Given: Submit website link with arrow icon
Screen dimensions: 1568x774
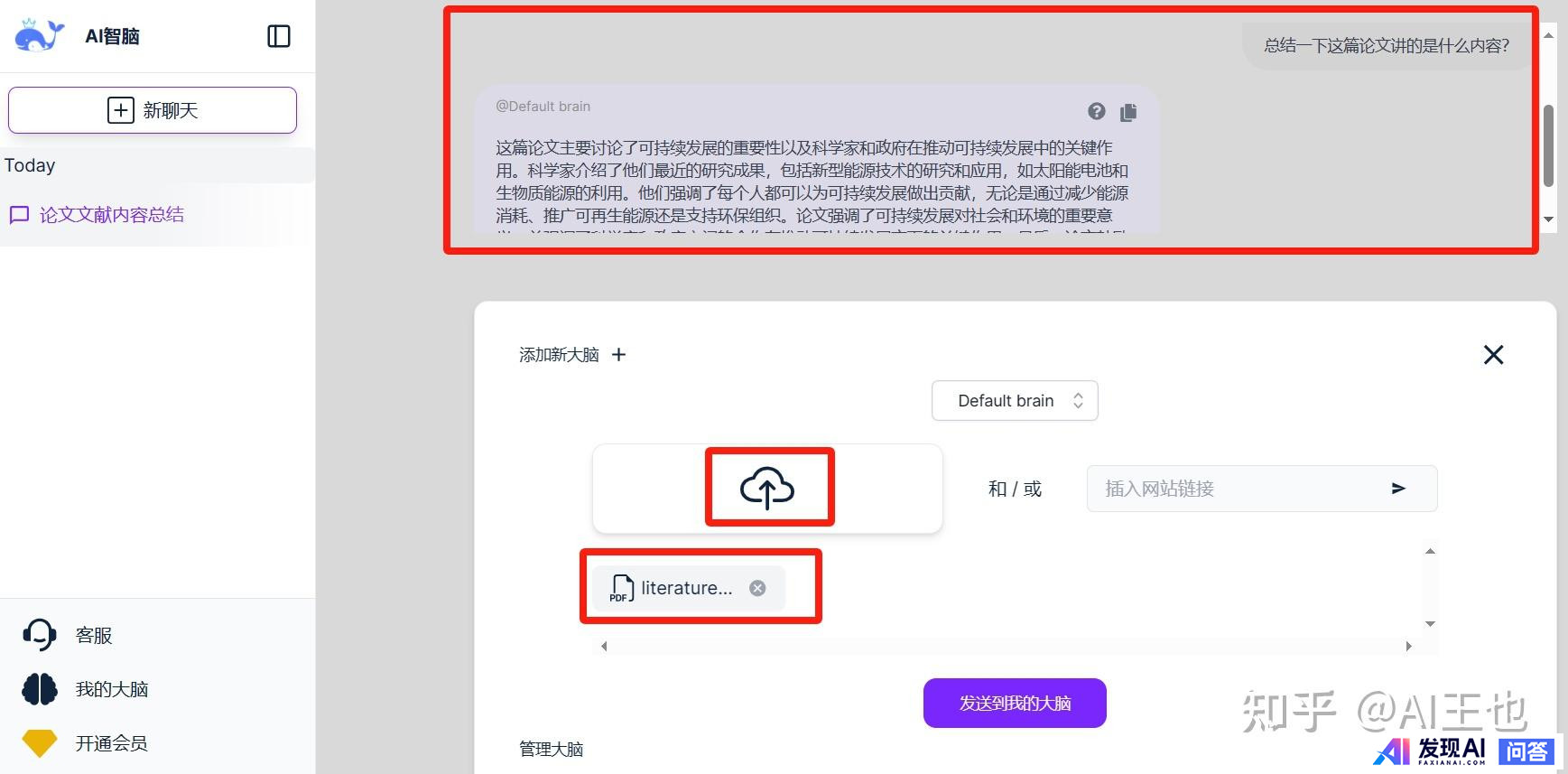Looking at the screenshot, I should (x=1398, y=489).
